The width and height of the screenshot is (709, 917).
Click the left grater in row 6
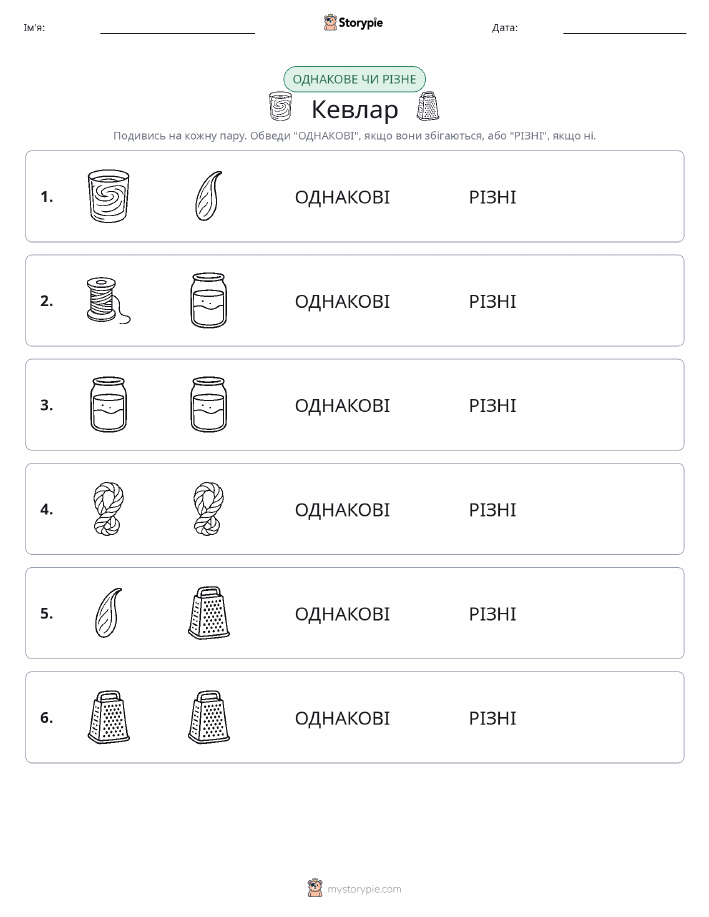tap(108, 717)
